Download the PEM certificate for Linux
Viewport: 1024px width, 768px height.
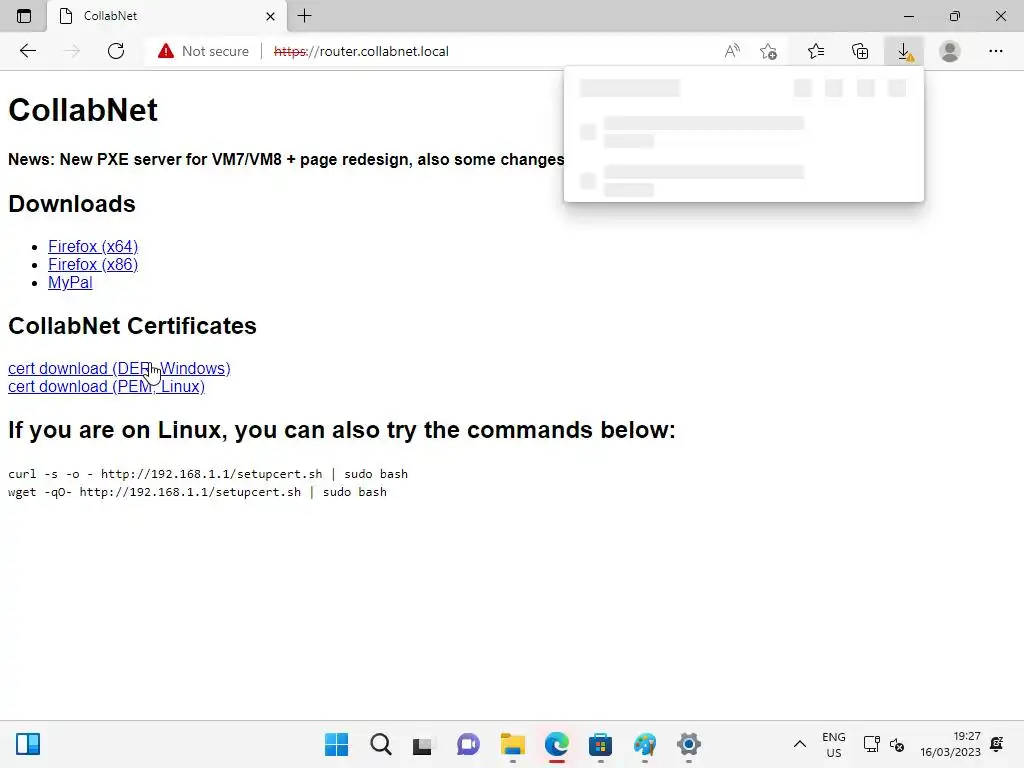pyautogui.click(x=106, y=387)
